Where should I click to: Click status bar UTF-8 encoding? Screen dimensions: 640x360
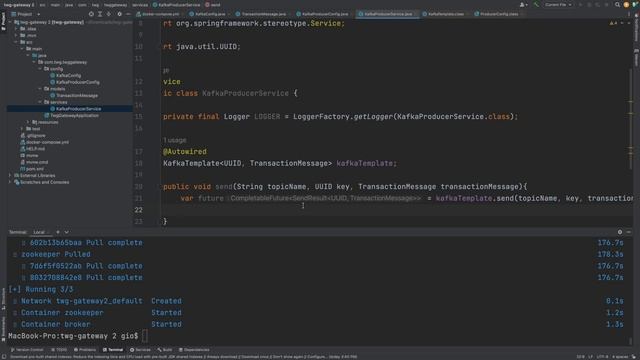(602, 356)
